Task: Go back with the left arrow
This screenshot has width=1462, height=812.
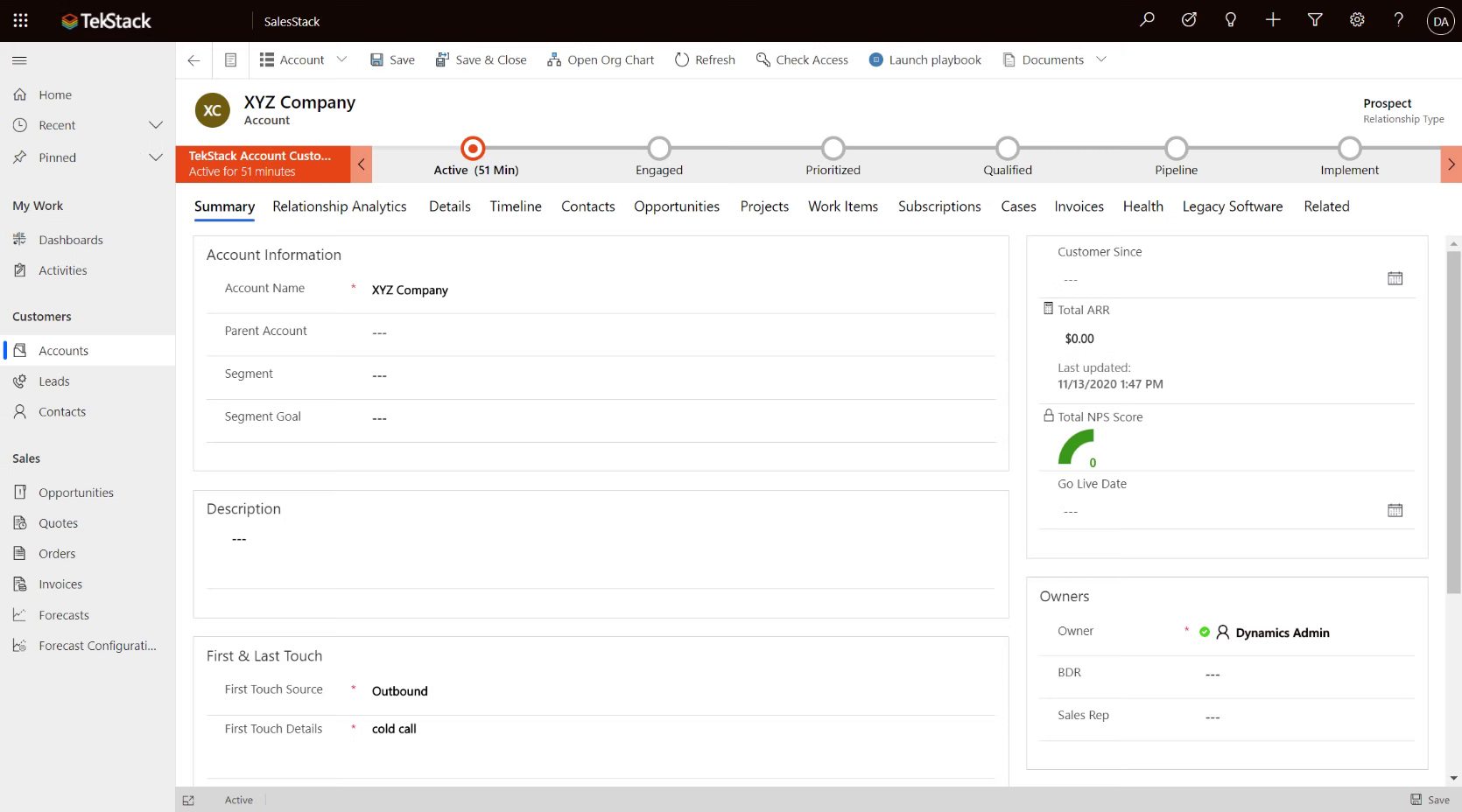Action: 193,60
